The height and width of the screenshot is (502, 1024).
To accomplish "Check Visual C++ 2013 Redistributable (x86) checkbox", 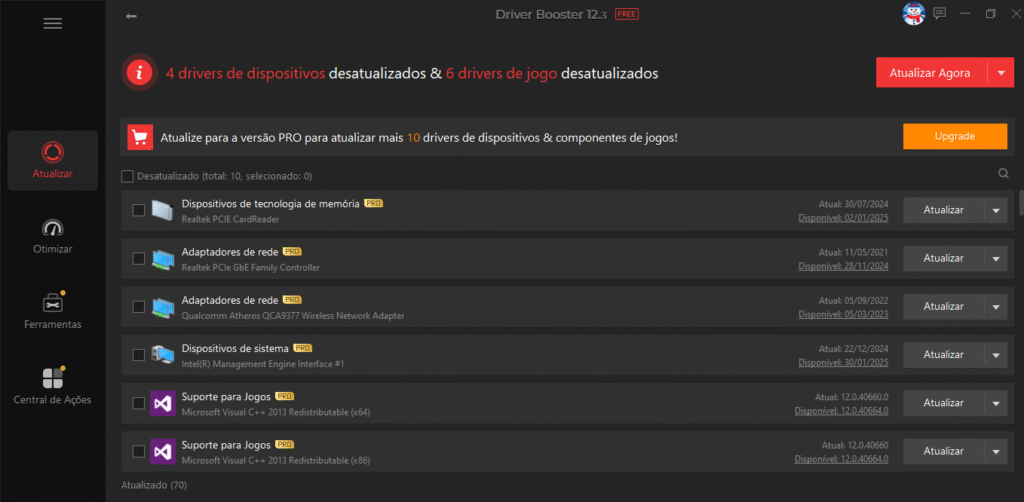I will point(138,451).
